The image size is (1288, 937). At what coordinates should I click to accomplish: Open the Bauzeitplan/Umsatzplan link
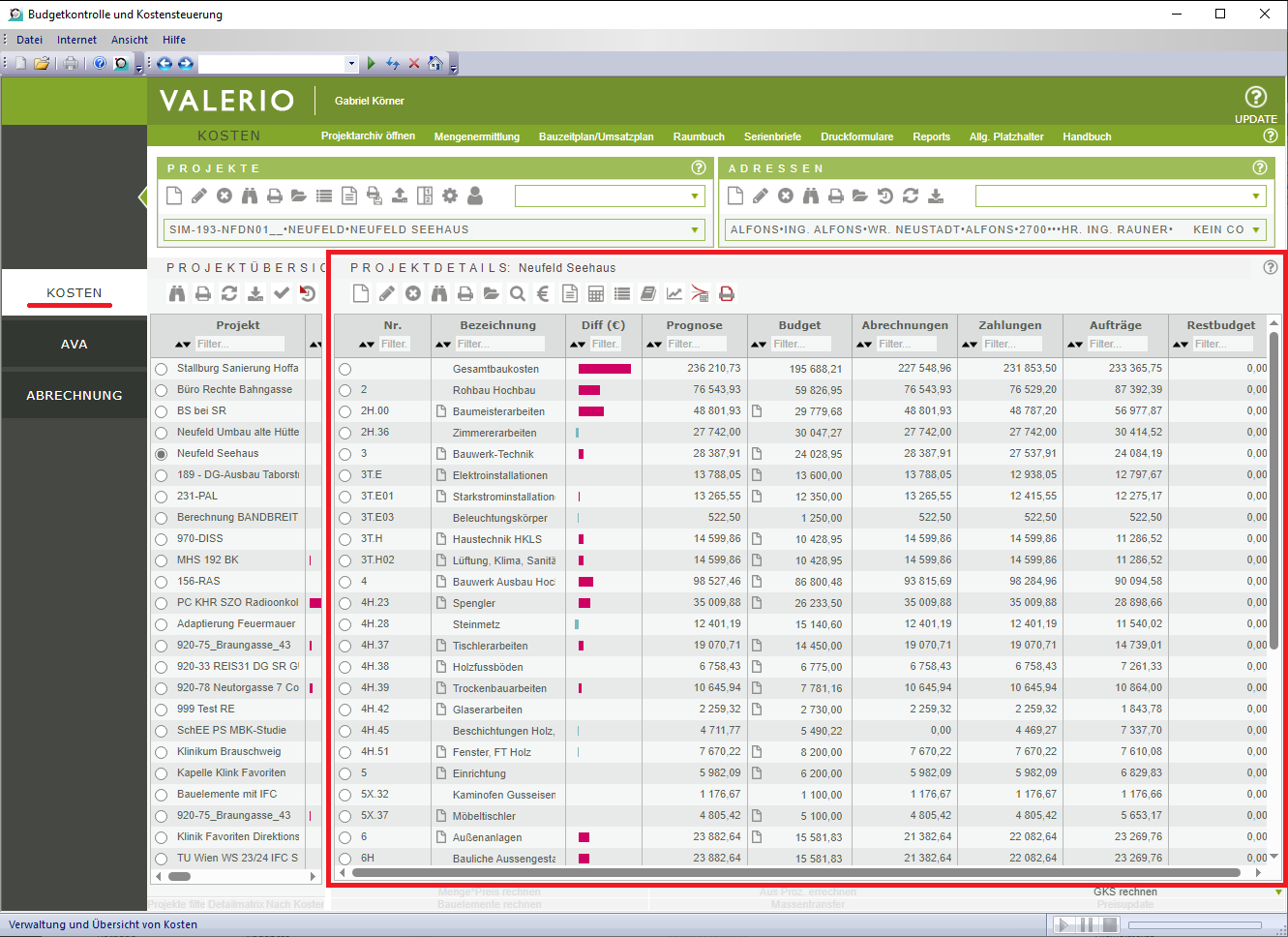596,136
